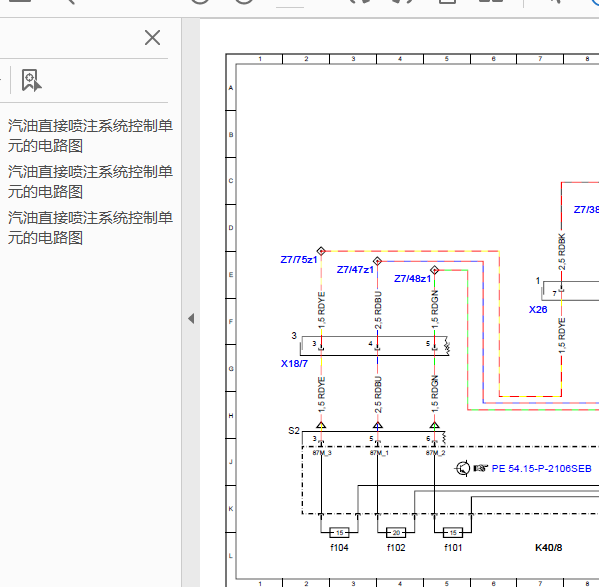Click the f102 fuse label
This screenshot has height=587, width=599.
point(396,548)
